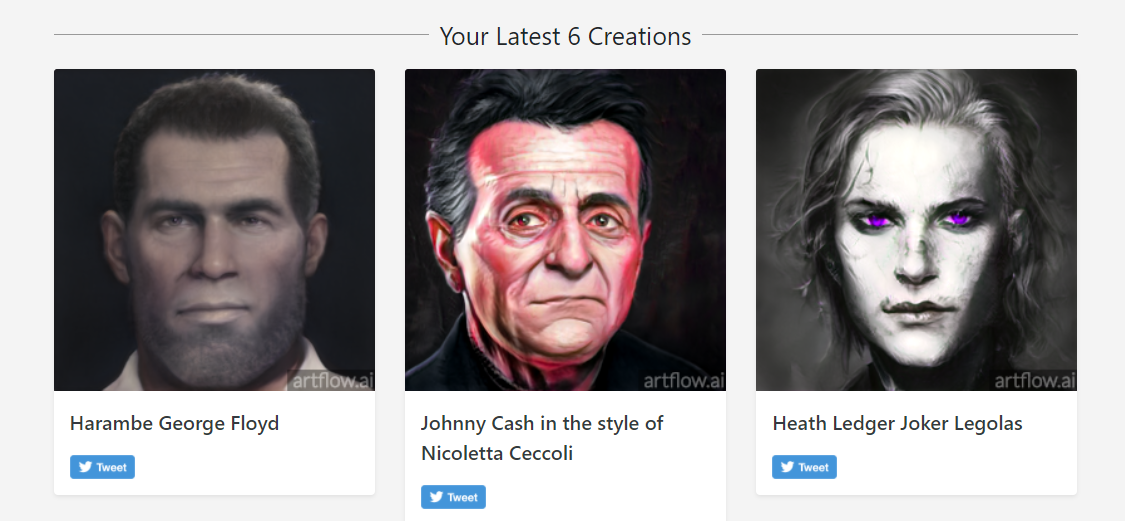
Task: Click the Twitter bird icon under Harambe George Floyd
Action: point(85,467)
